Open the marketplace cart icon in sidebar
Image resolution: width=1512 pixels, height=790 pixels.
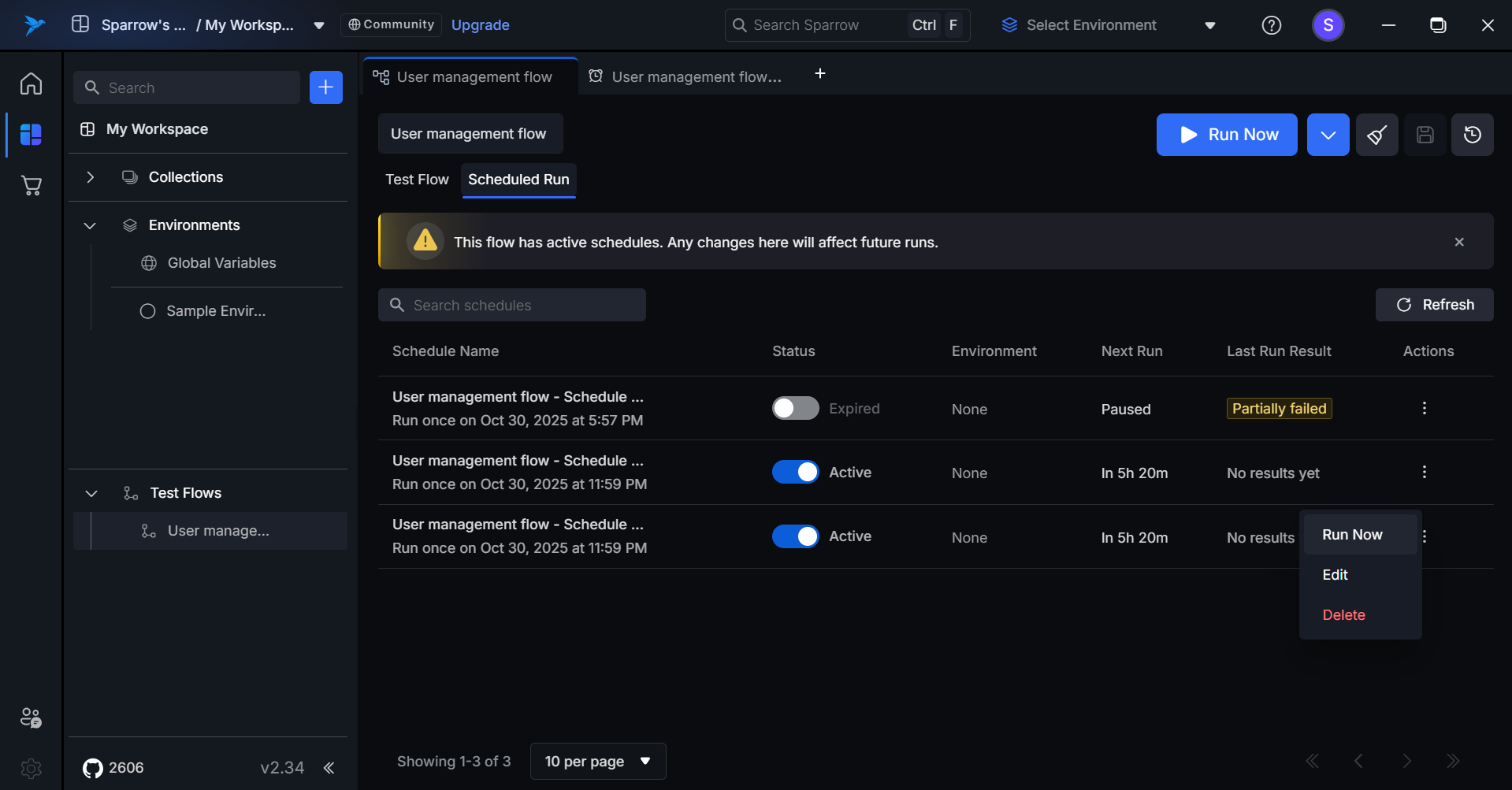(x=31, y=186)
